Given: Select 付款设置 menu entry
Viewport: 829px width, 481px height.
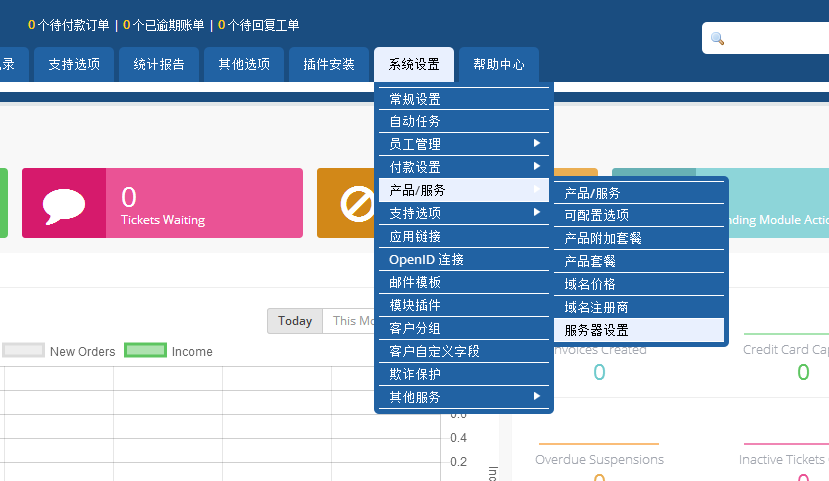Looking at the screenshot, I should (464, 168).
